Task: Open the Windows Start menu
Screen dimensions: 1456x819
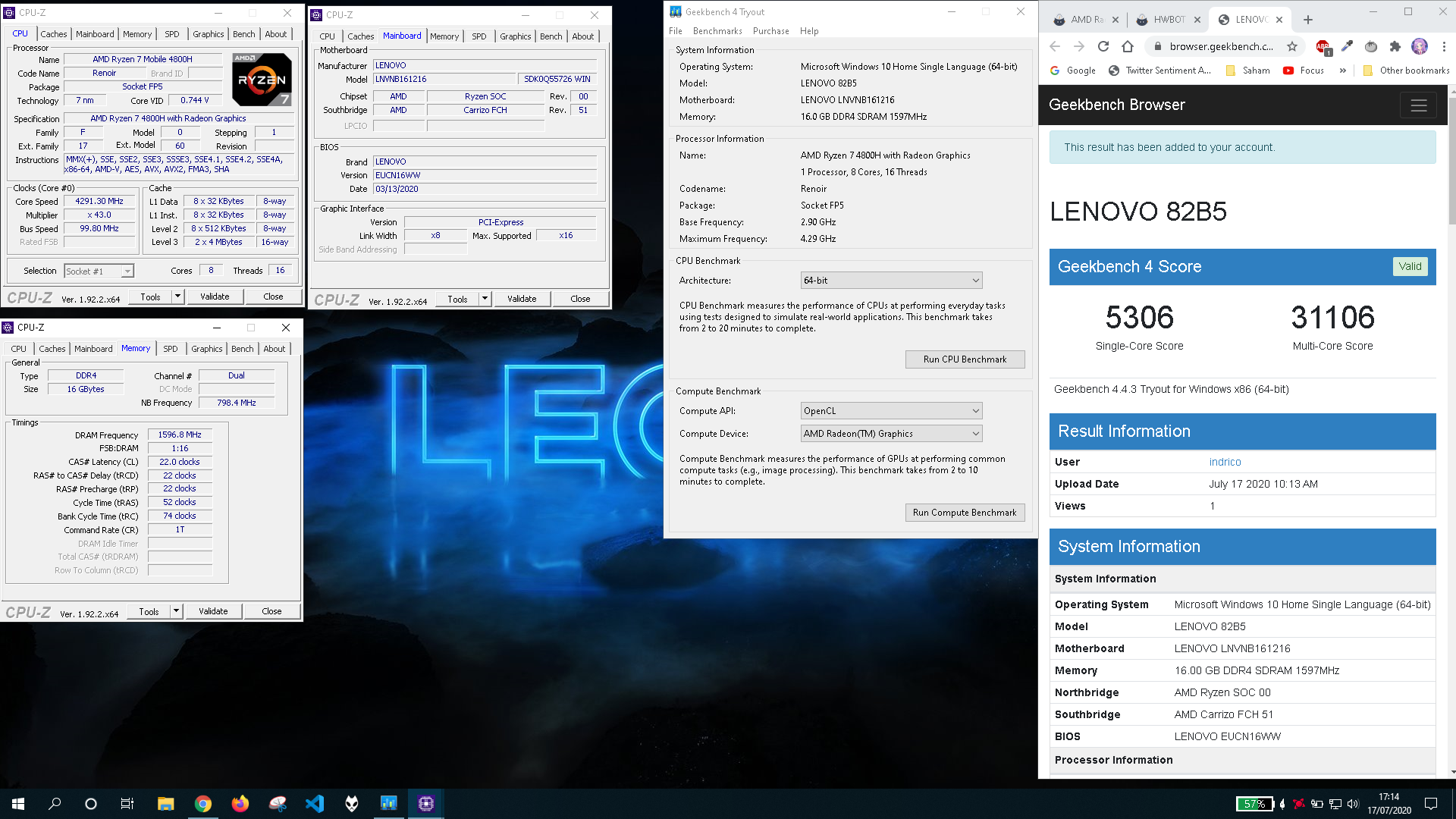Action: (x=18, y=804)
